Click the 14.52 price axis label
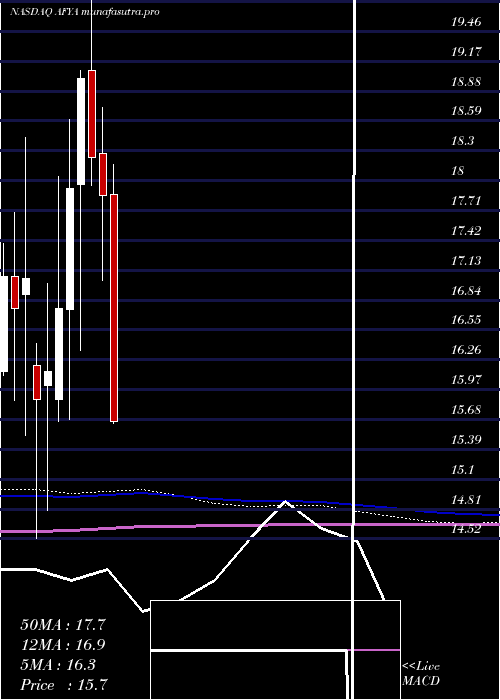Image resolution: width=500 pixels, height=700 pixels. pyautogui.click(x=466, y=529)
